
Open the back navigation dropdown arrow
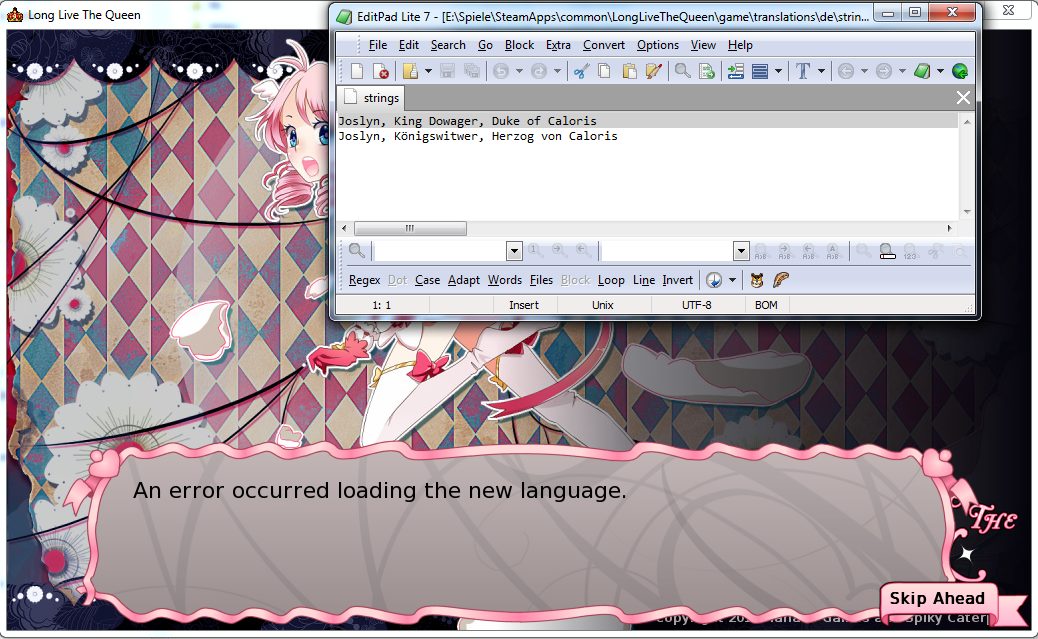[x=864, y=71]
